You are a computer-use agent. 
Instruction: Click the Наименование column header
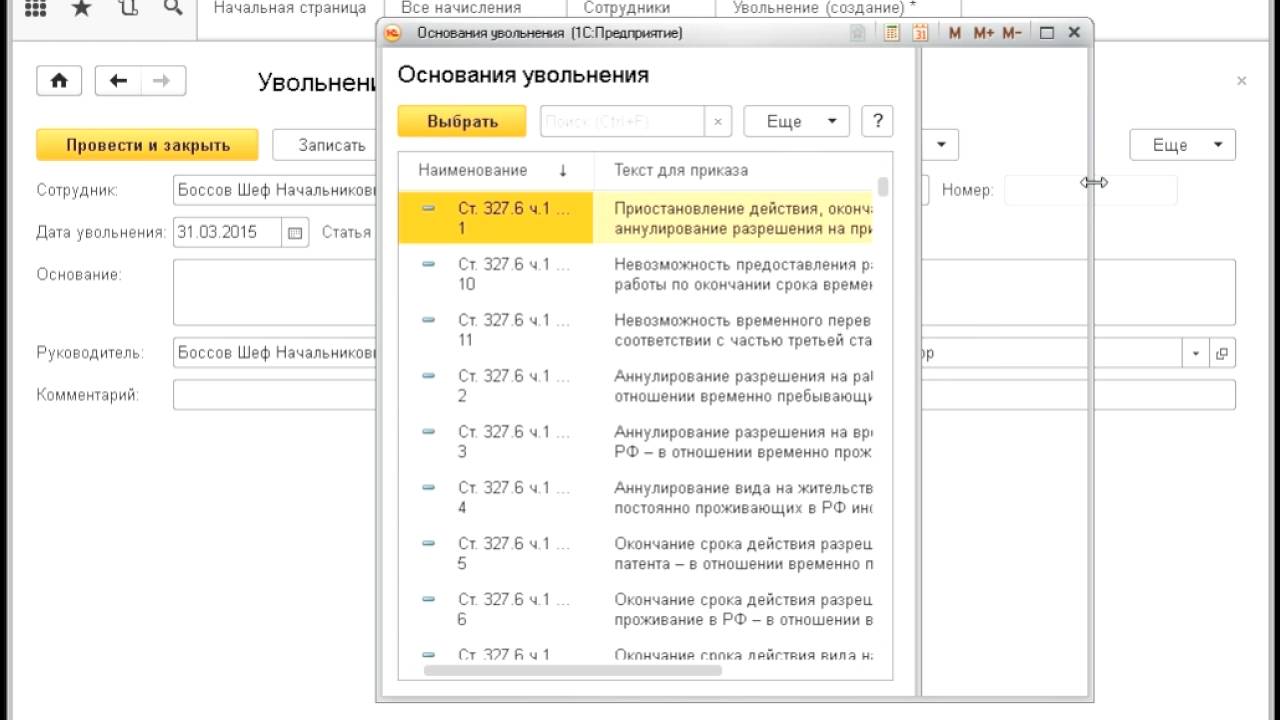coord(496,170)
